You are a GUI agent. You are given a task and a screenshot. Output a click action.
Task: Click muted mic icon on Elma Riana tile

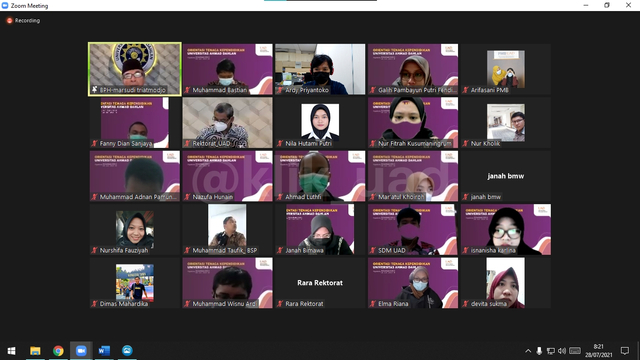[373, 304]
